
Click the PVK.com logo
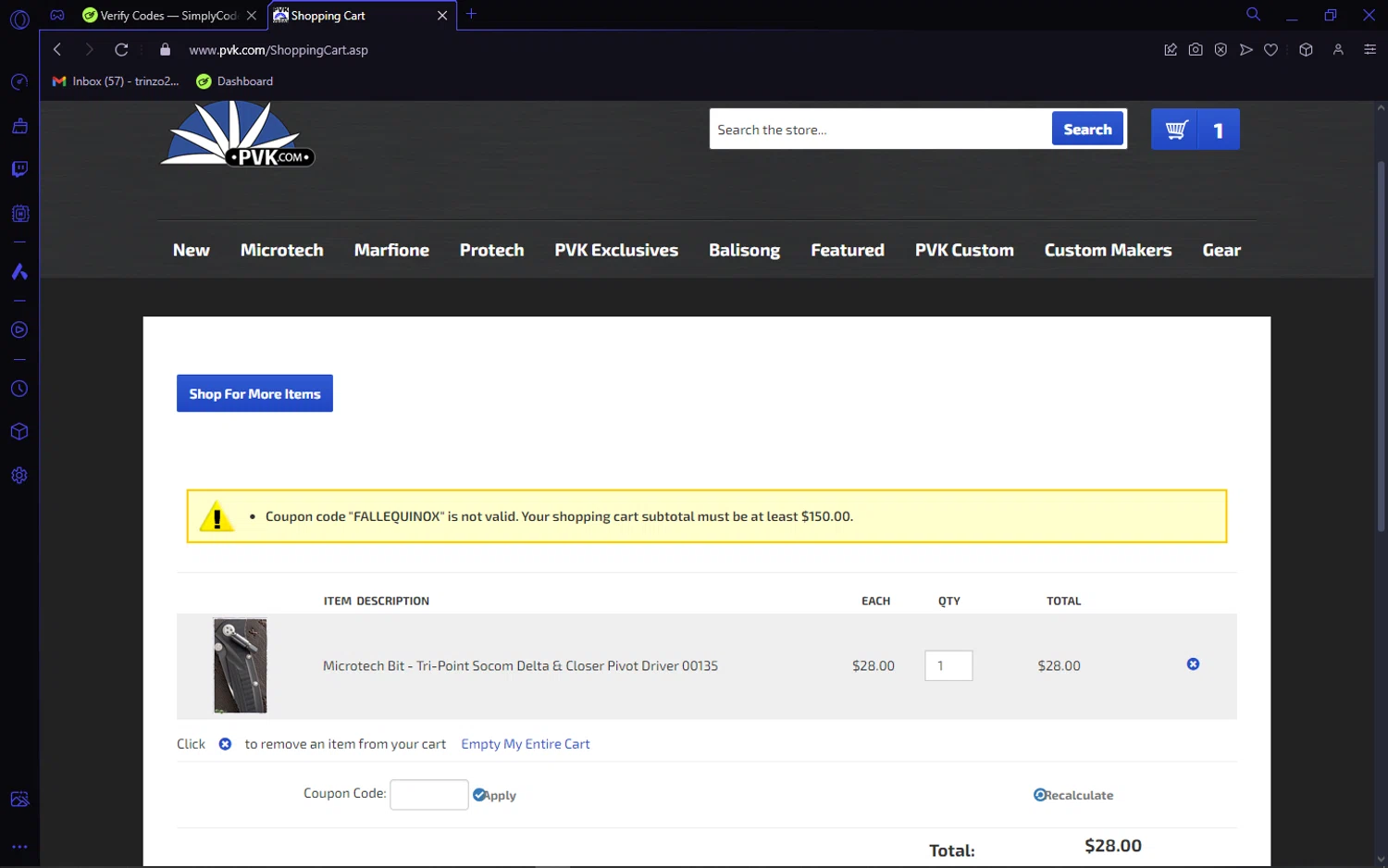(x=238, y=135)
